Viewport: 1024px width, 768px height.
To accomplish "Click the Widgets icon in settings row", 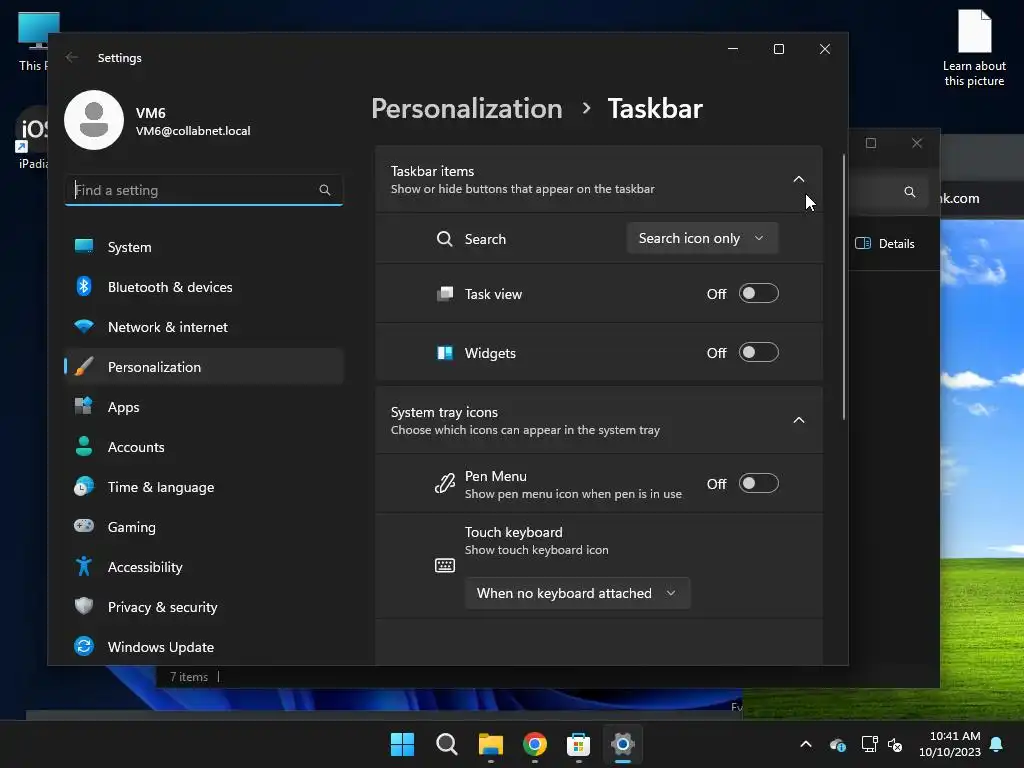I will click(x=445, y=353).
